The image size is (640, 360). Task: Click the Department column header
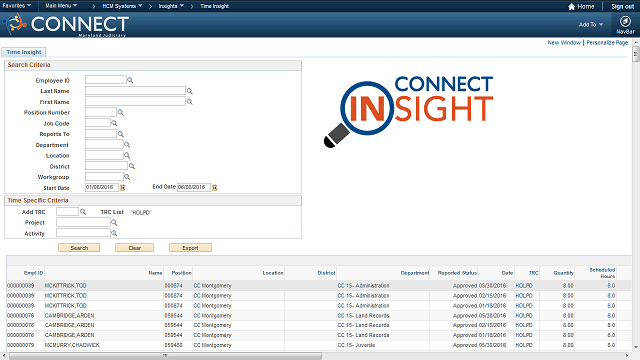[x=415, y=273]
